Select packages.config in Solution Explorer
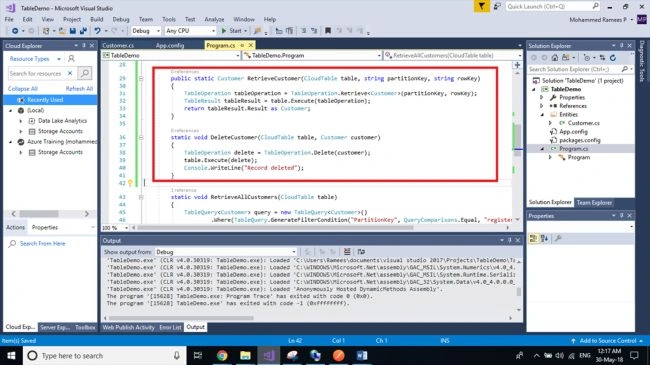Image resolution: width=650 pixels, height=365 pixels. point(580,140)
